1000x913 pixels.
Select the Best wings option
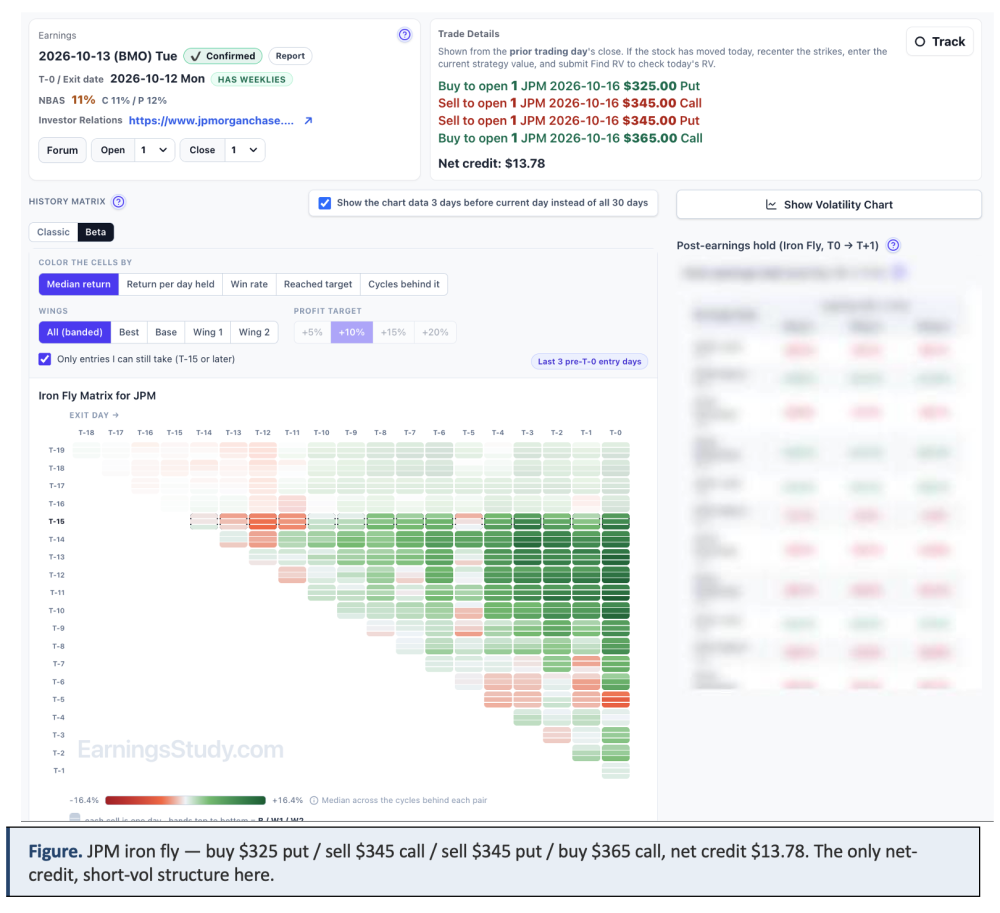point(129,332)
